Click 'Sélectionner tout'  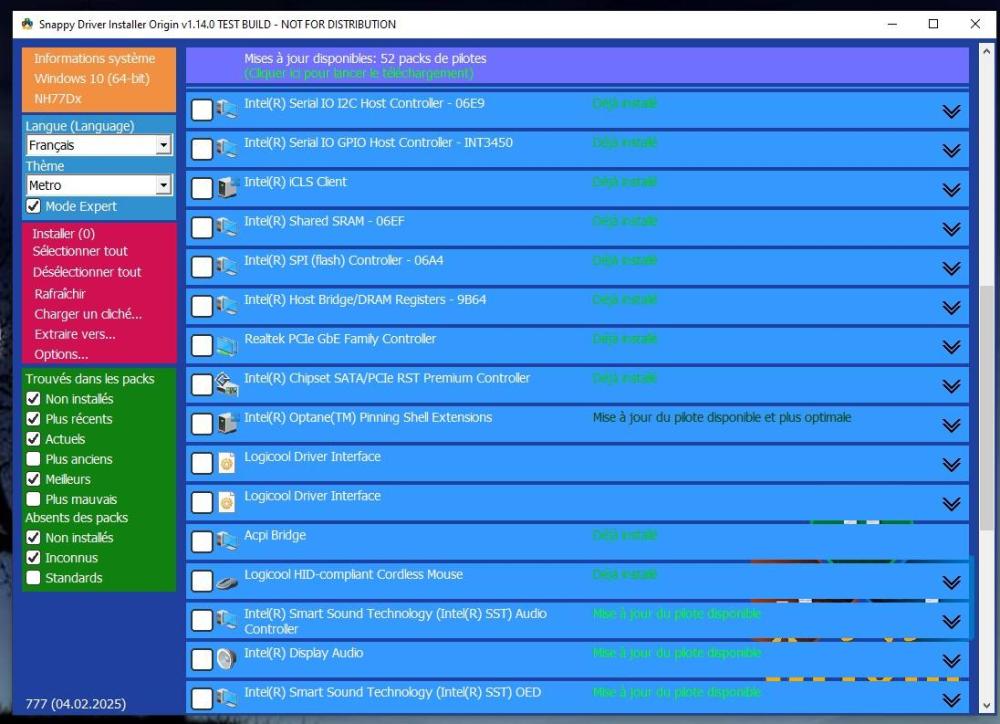click(80, 251)
